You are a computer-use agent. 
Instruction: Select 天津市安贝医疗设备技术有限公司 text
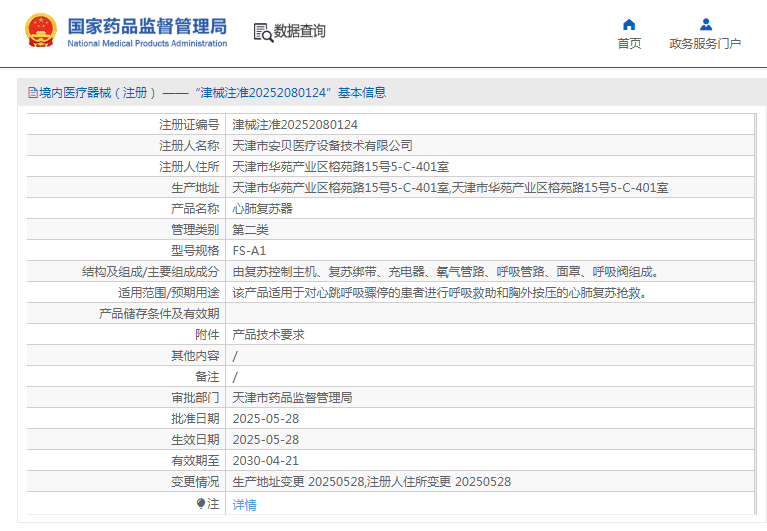click(322, 146)
